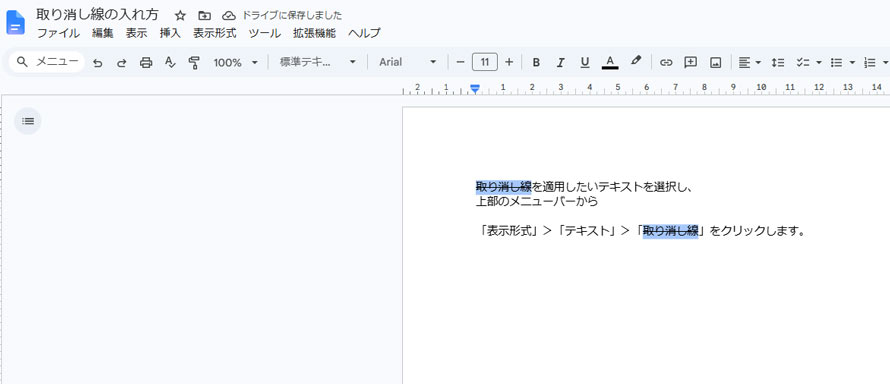The image size is (890, 384).
Task: Increase font size with plus button
Action: [x=509, y=62]
